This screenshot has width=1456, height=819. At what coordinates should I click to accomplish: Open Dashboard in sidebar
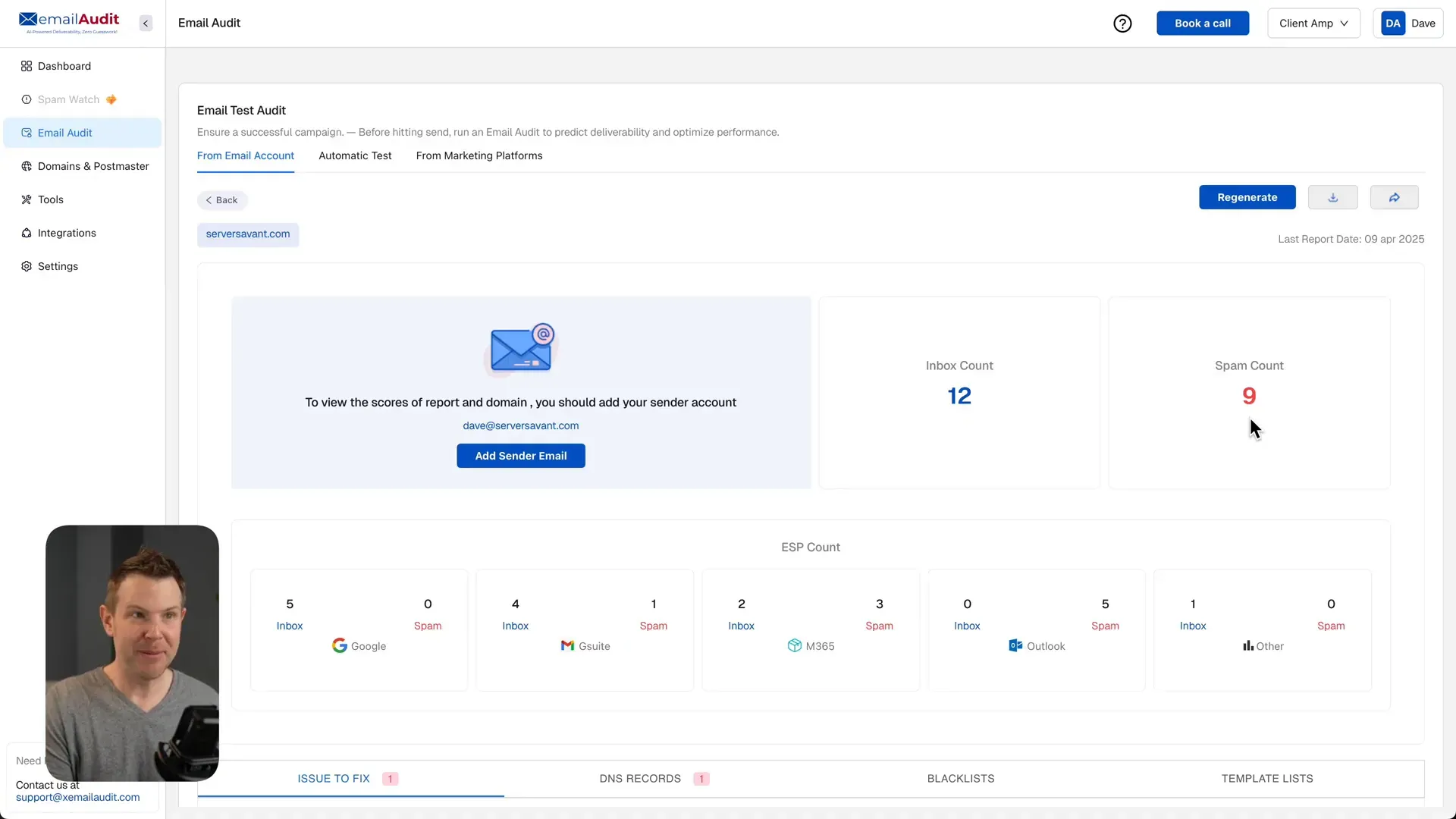83,66
